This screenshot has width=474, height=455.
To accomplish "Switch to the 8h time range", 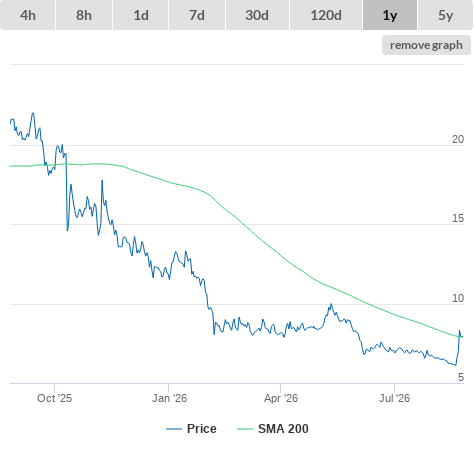I will coord(84,15).
